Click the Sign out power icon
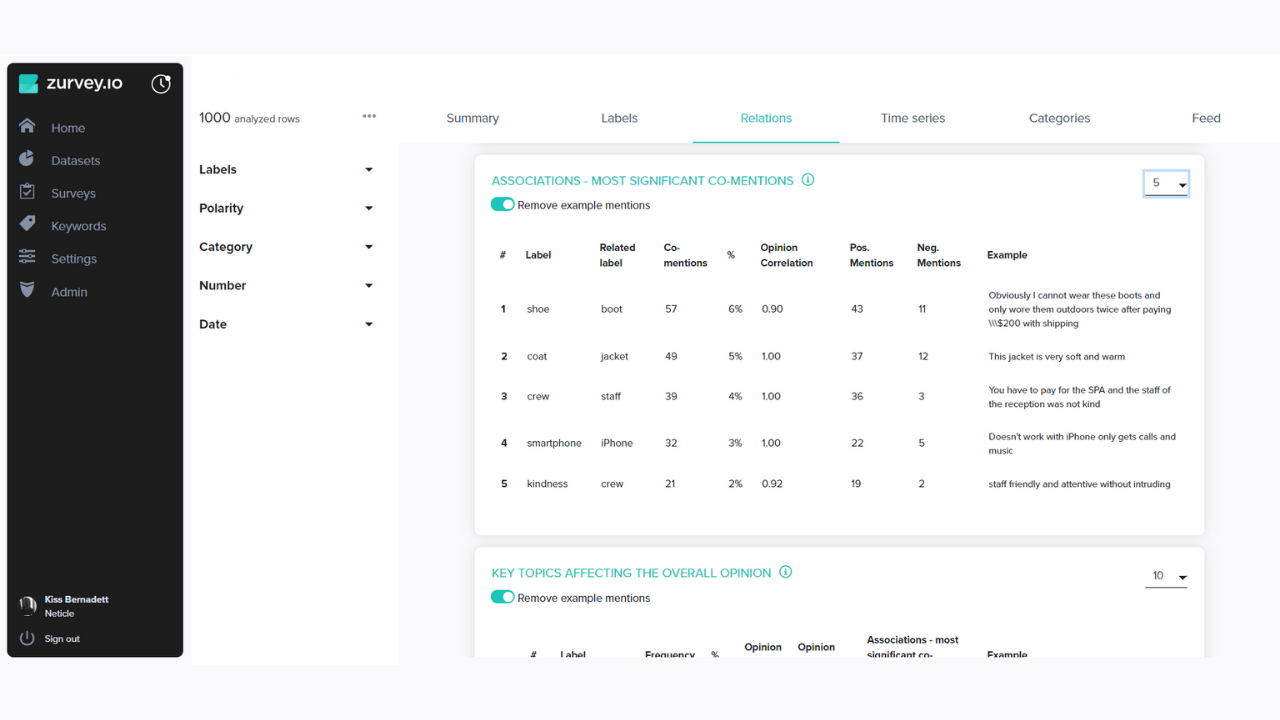1280x720 pixels. pos(27,638)
